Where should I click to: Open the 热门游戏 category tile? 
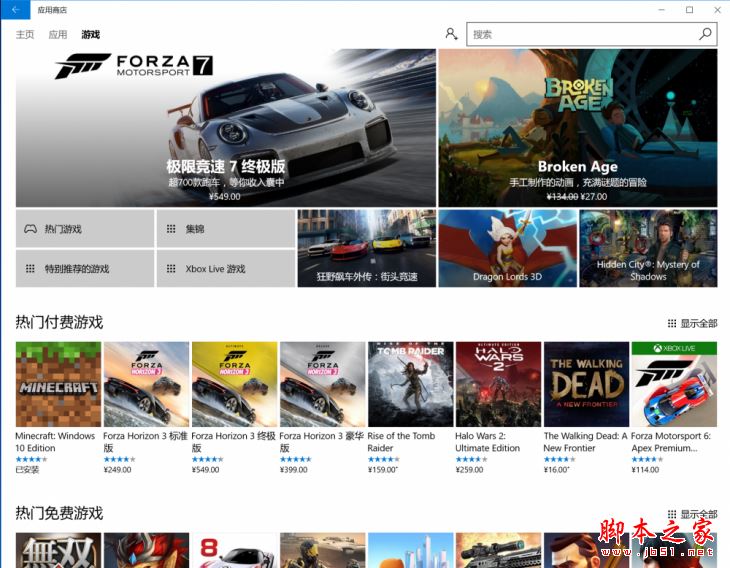click(85, 229)
